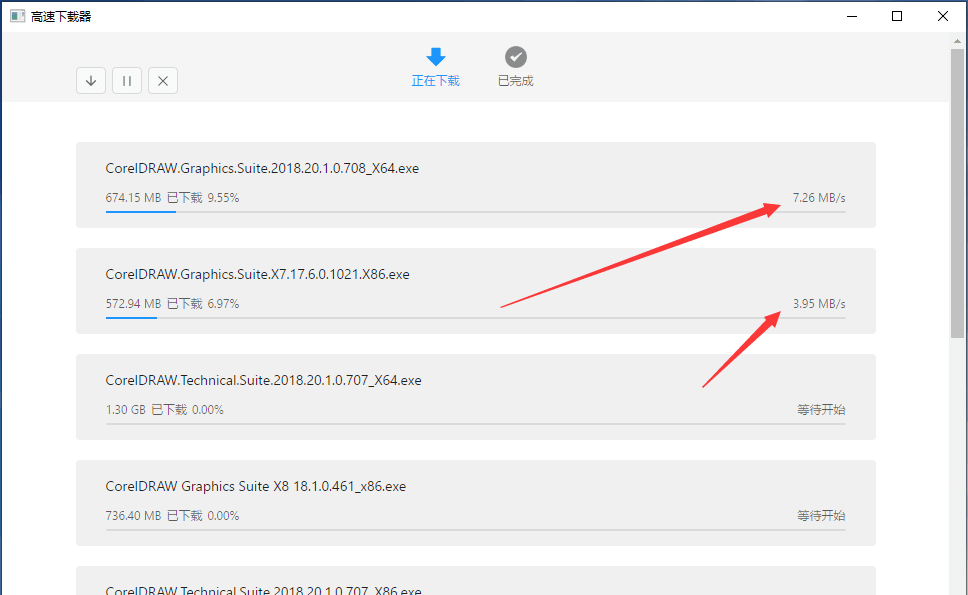
Task: Click progress bar of Graphics Suite X7 X86
Action: 475,318
